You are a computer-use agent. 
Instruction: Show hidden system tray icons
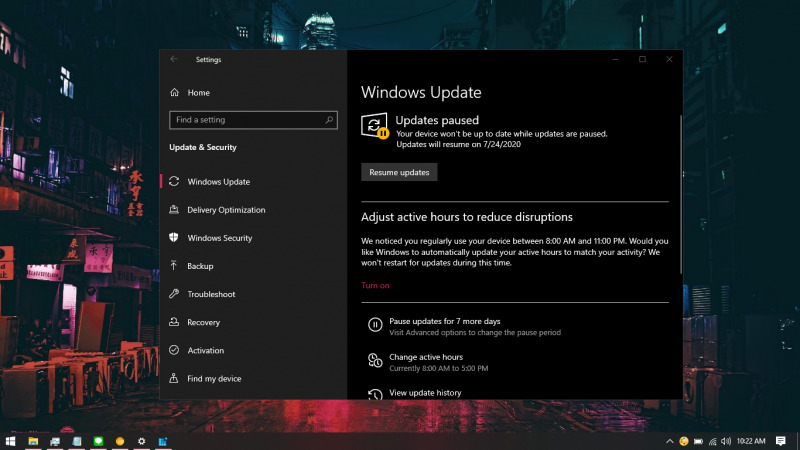(669, 441)
